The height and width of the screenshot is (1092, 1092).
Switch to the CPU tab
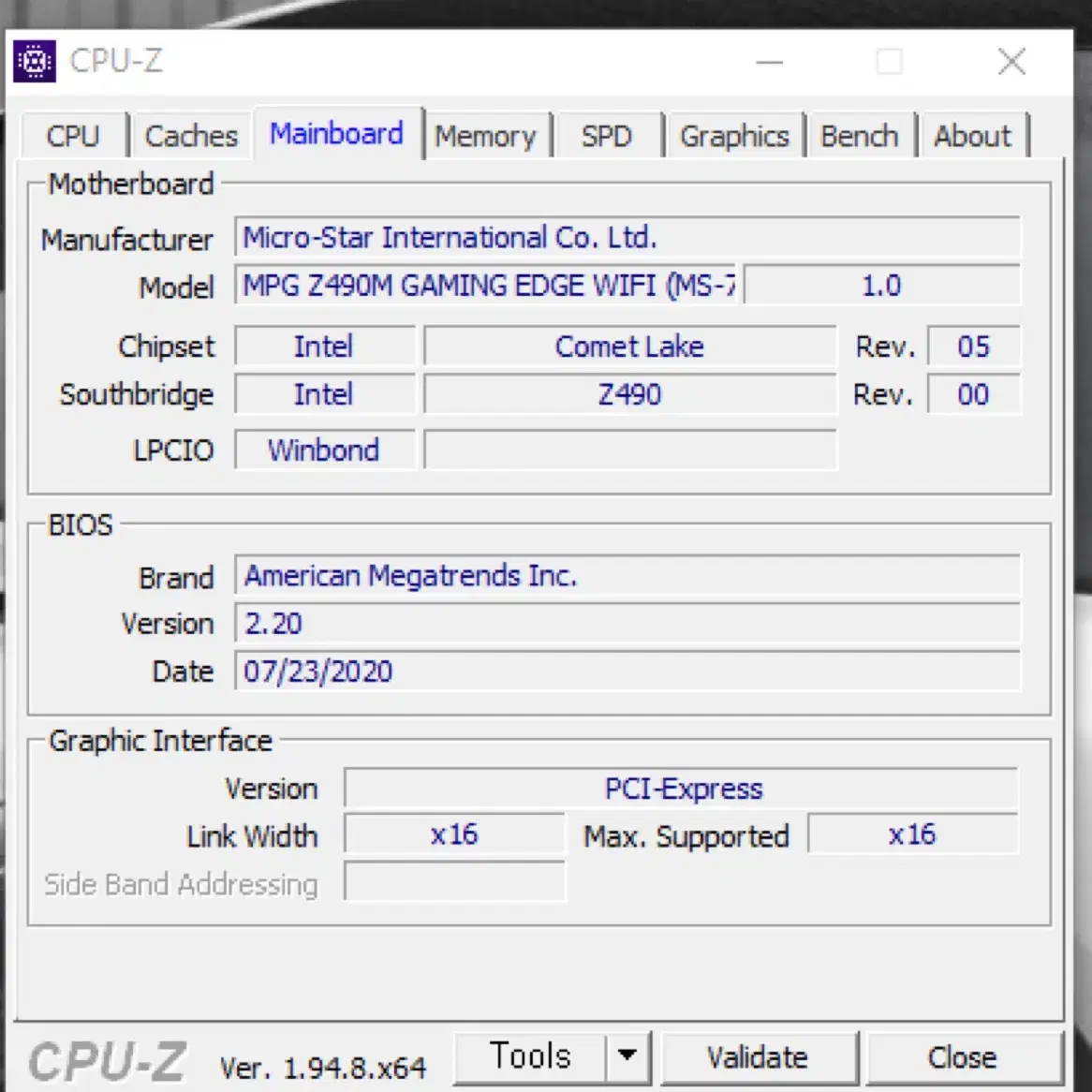coord(74,135)
